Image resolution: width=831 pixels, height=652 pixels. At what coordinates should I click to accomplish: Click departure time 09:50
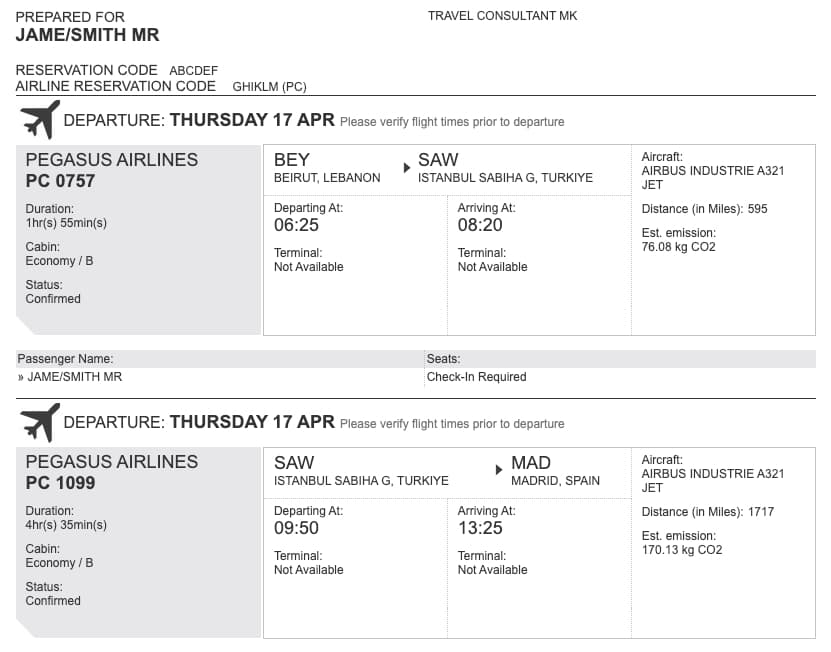[x=296, y=528]
